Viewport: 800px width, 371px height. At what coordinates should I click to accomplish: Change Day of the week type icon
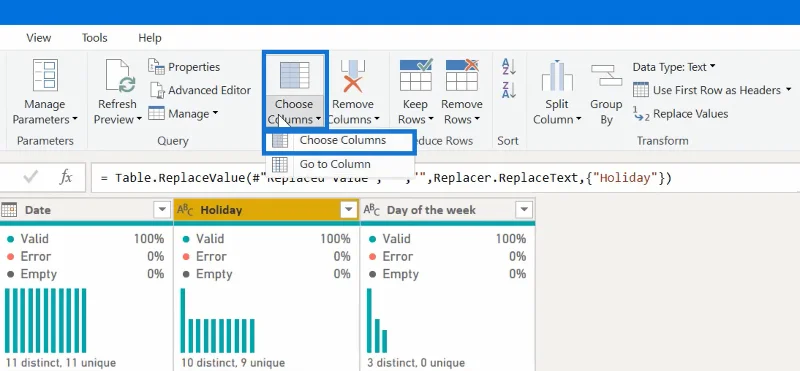pyautogui.click(x=371, y=210)
